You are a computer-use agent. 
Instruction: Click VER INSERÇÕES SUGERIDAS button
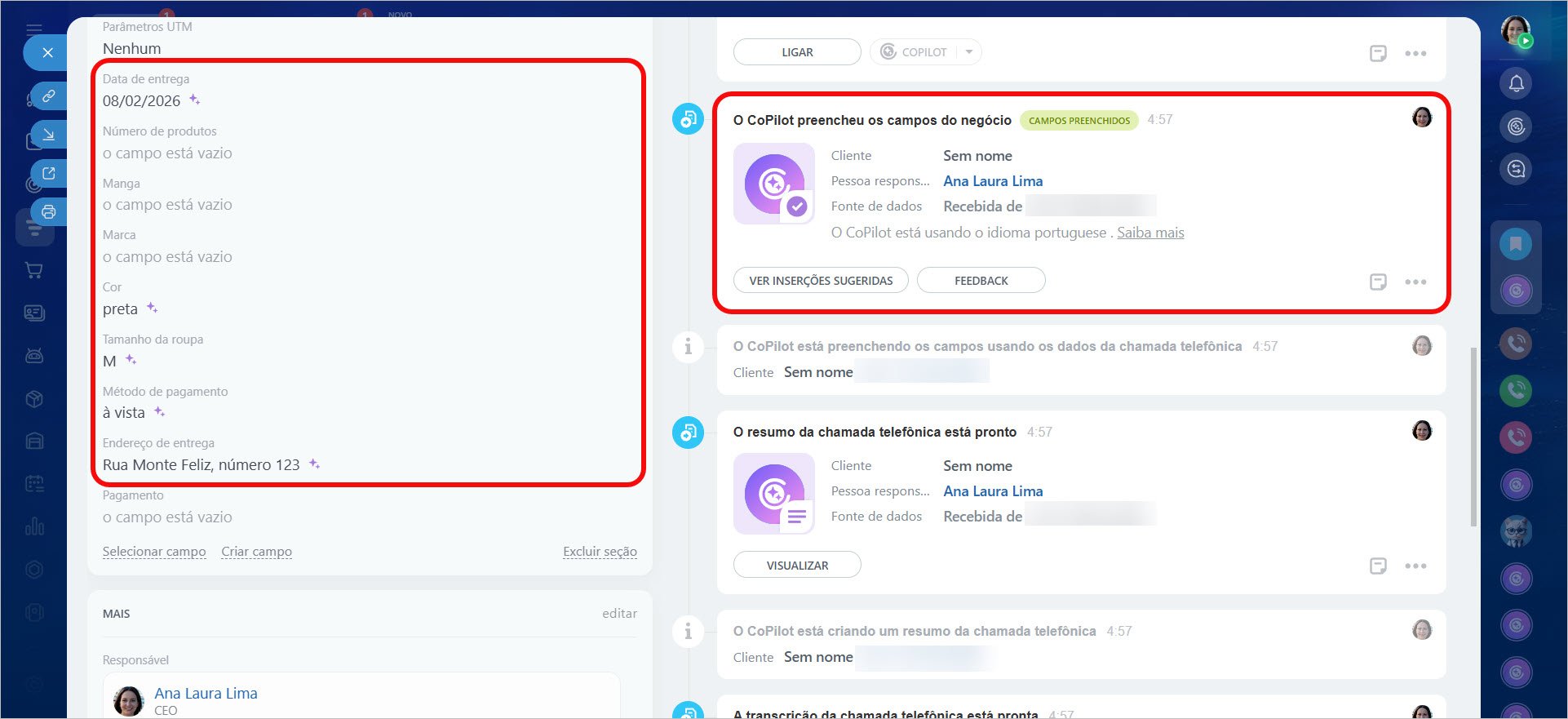821,281
